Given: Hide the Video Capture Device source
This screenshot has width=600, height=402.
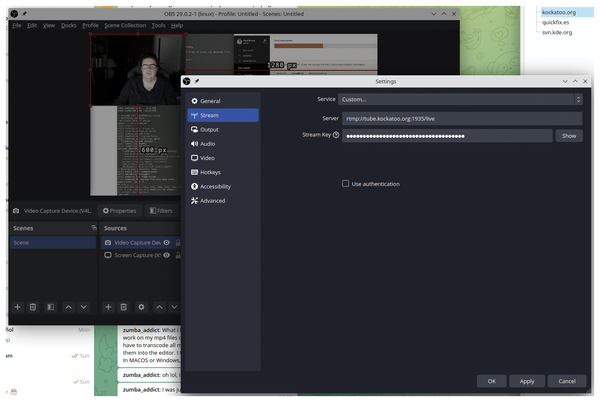Looking at the screenshot, I should click(x=167, y=242).
